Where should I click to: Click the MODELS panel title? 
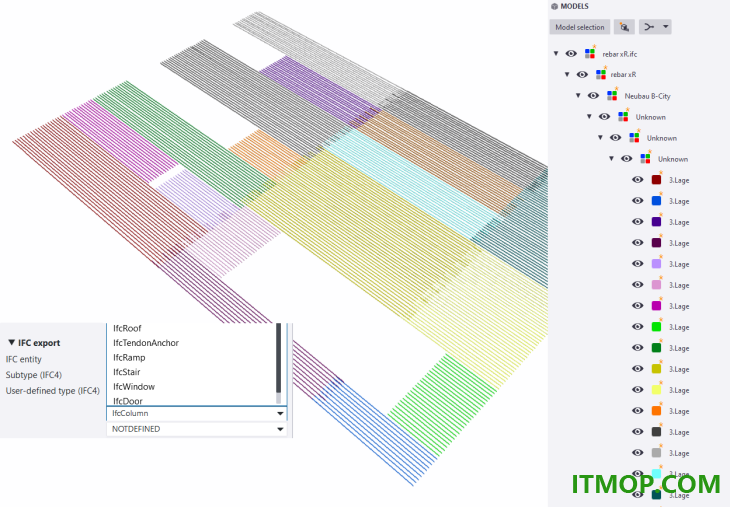(574, 7)
